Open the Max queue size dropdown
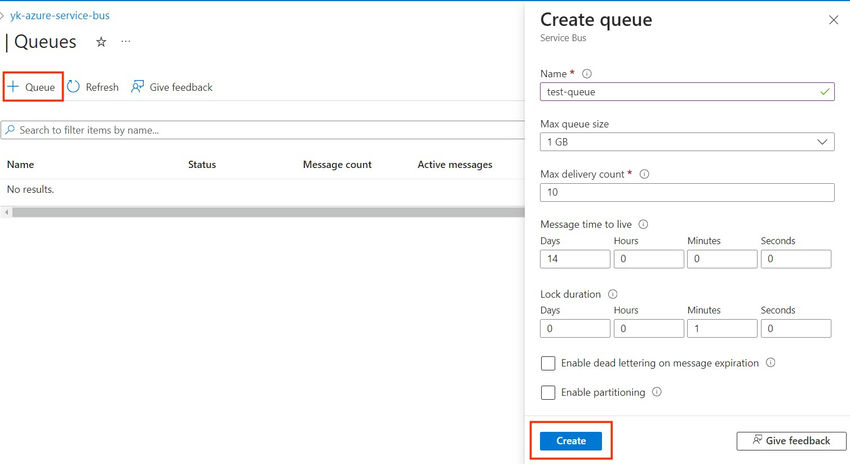Viewport: 850px width, 464px height. point(686,142)
